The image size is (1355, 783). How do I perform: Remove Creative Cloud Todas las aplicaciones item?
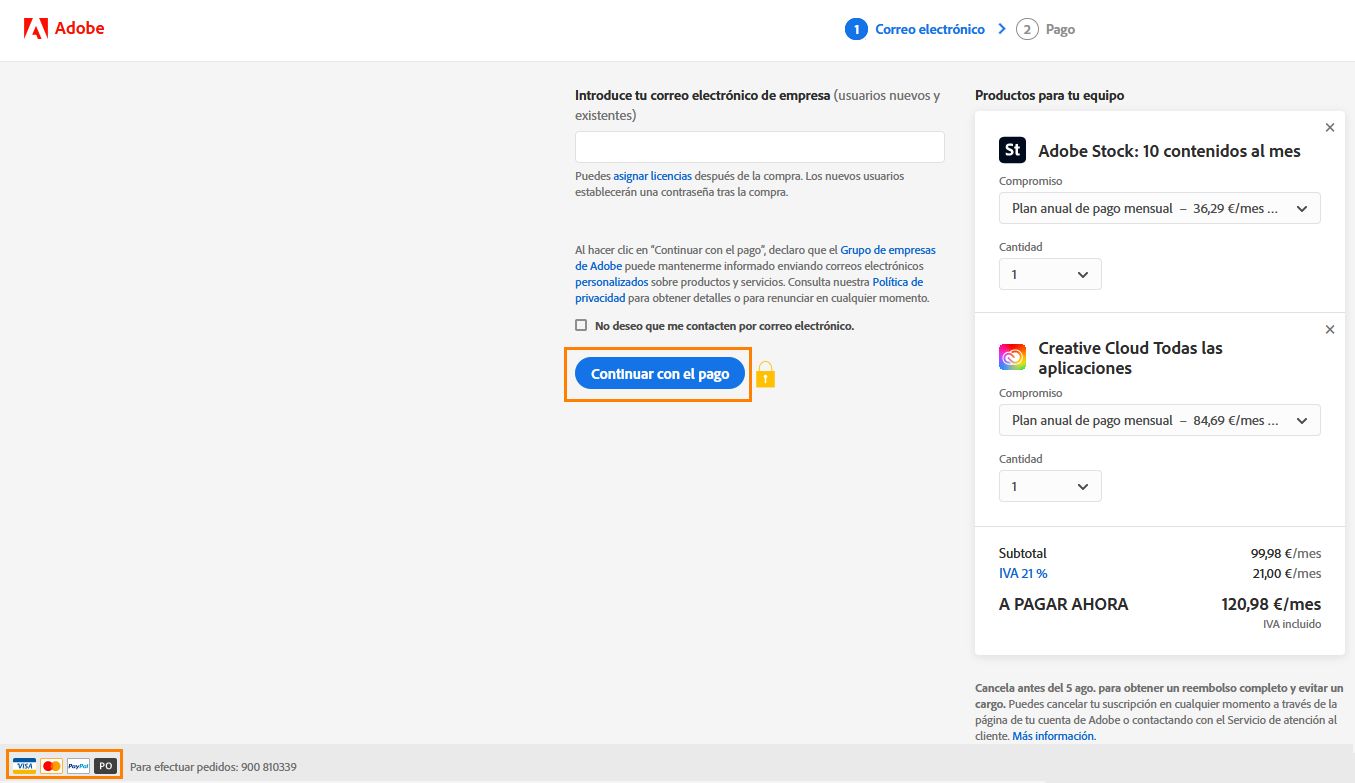pos(1329,329)
